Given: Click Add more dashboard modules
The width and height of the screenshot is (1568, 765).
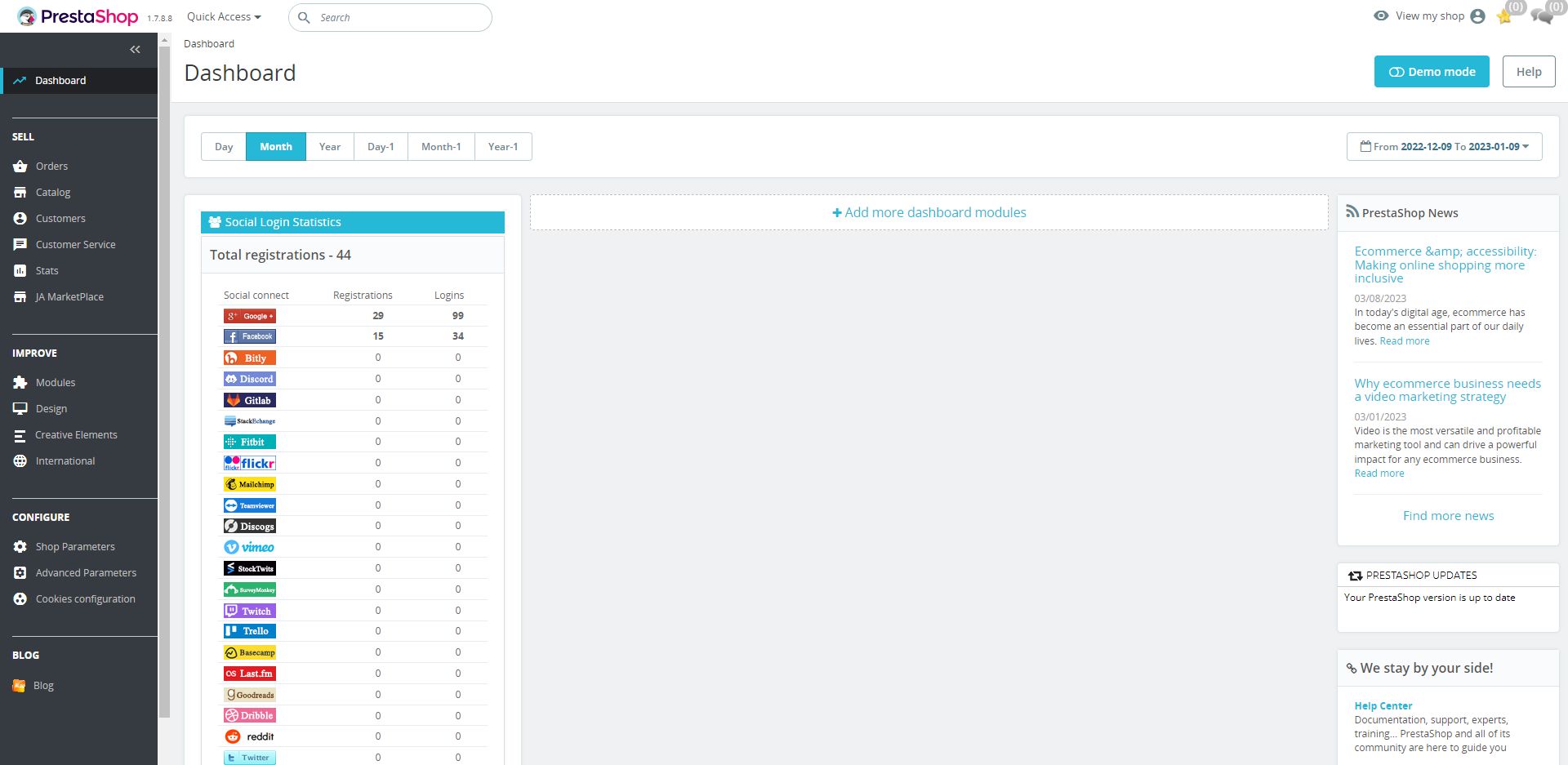Looking at the screenshot, I should pos(929,212).
